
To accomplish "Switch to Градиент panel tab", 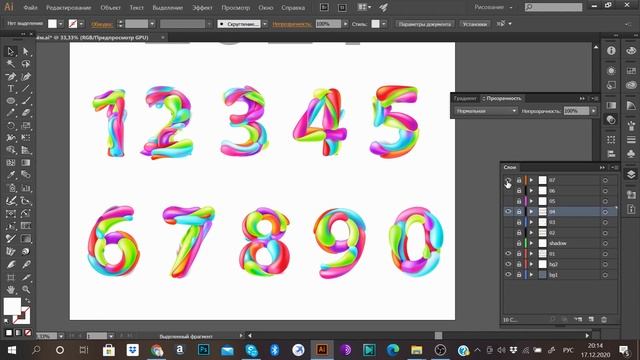I will 465,98.
